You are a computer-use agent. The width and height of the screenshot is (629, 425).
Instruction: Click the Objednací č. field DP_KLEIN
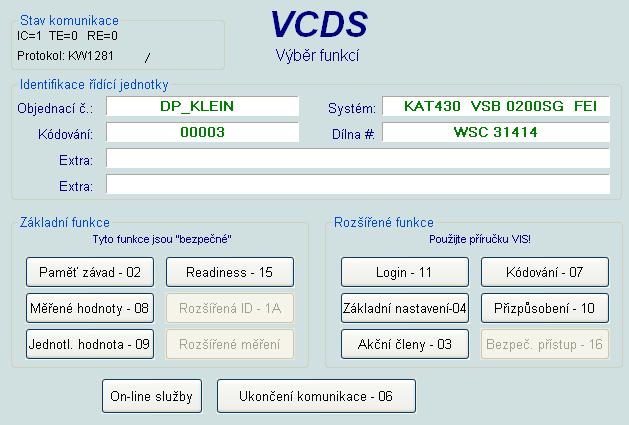pos(203,106)
